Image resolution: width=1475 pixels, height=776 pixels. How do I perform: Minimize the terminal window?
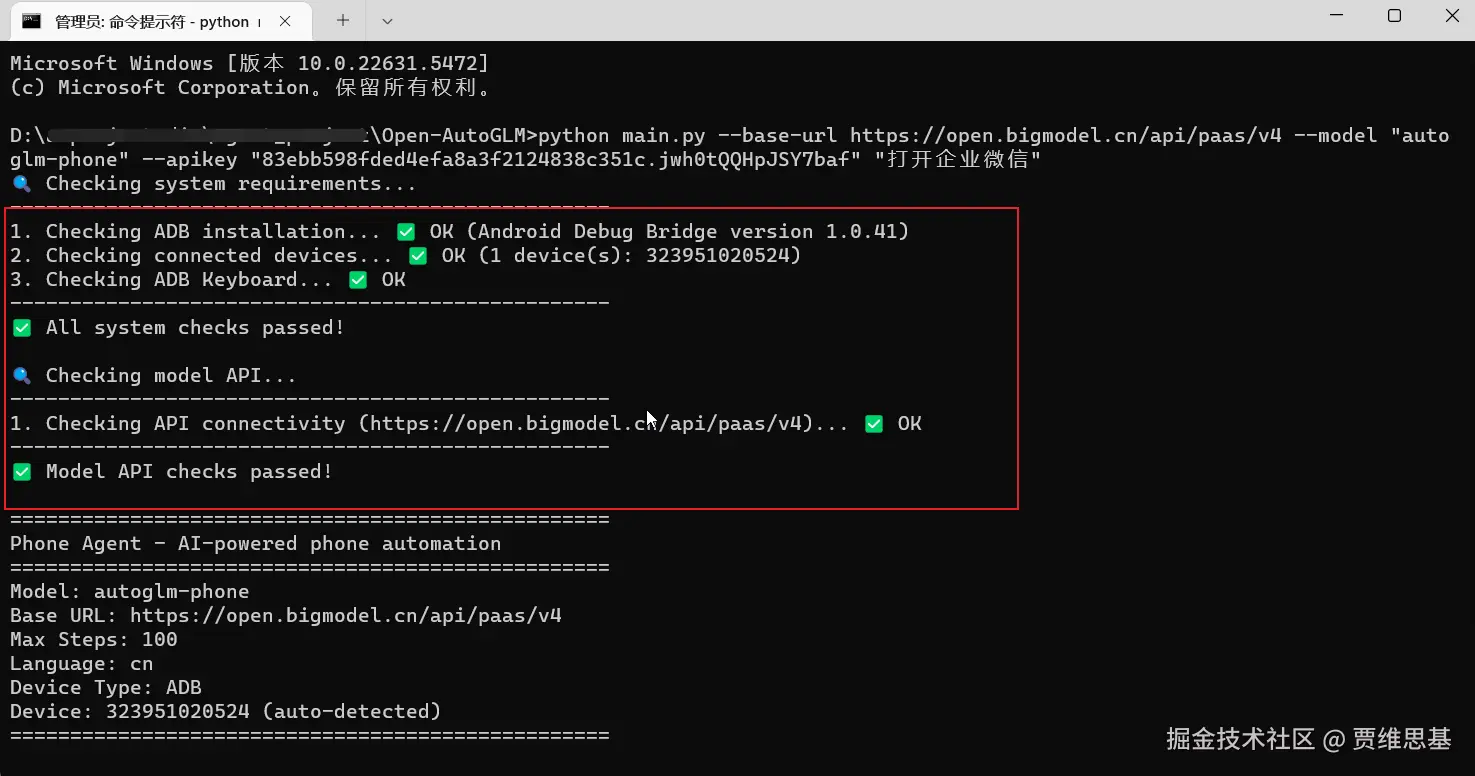click(1336, 16)
